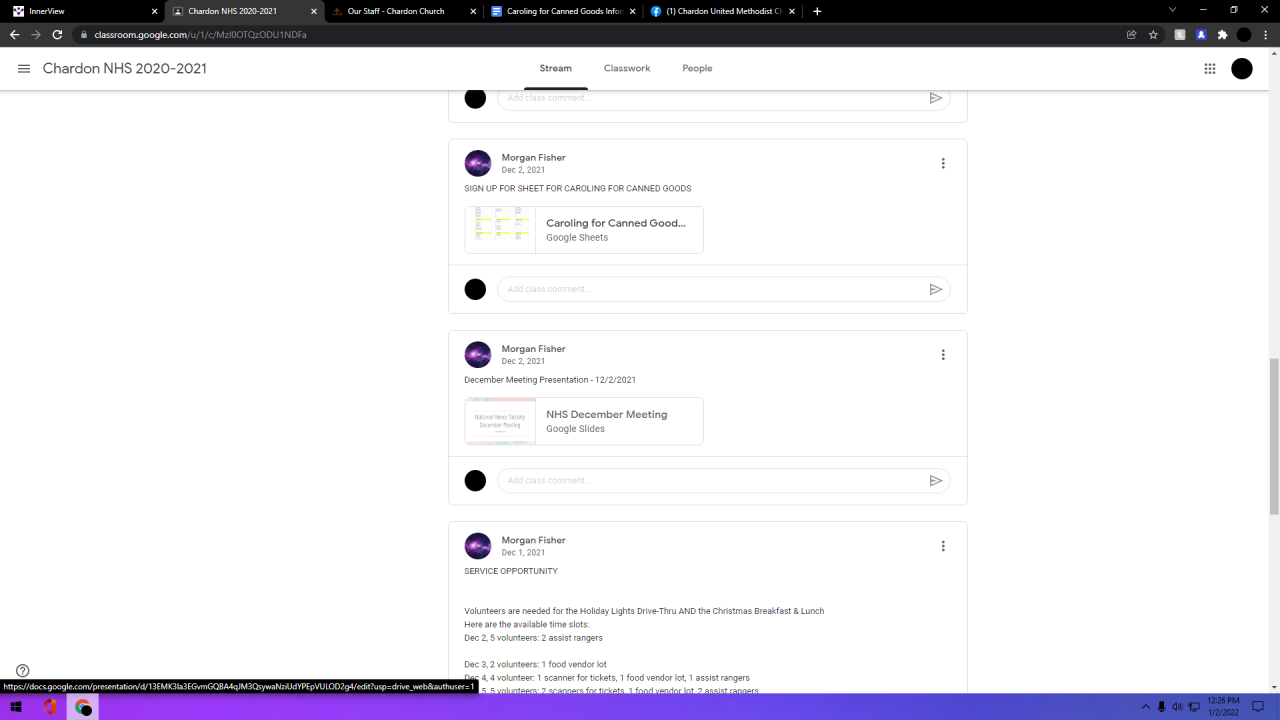Open options for December Meeting Presentation post

pos(943,355)
